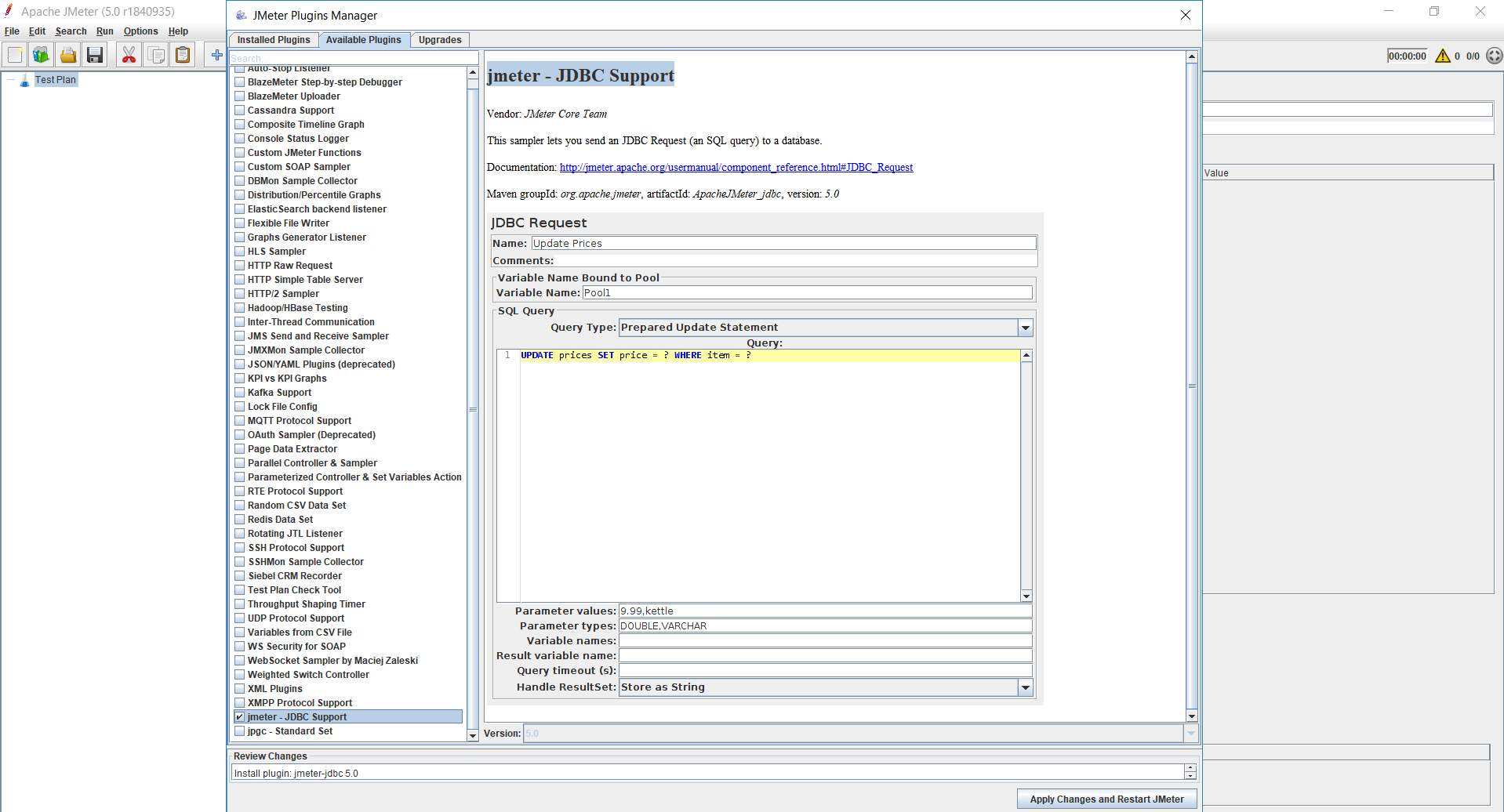
Task: Open the Run menu
Action: [104, 31]
